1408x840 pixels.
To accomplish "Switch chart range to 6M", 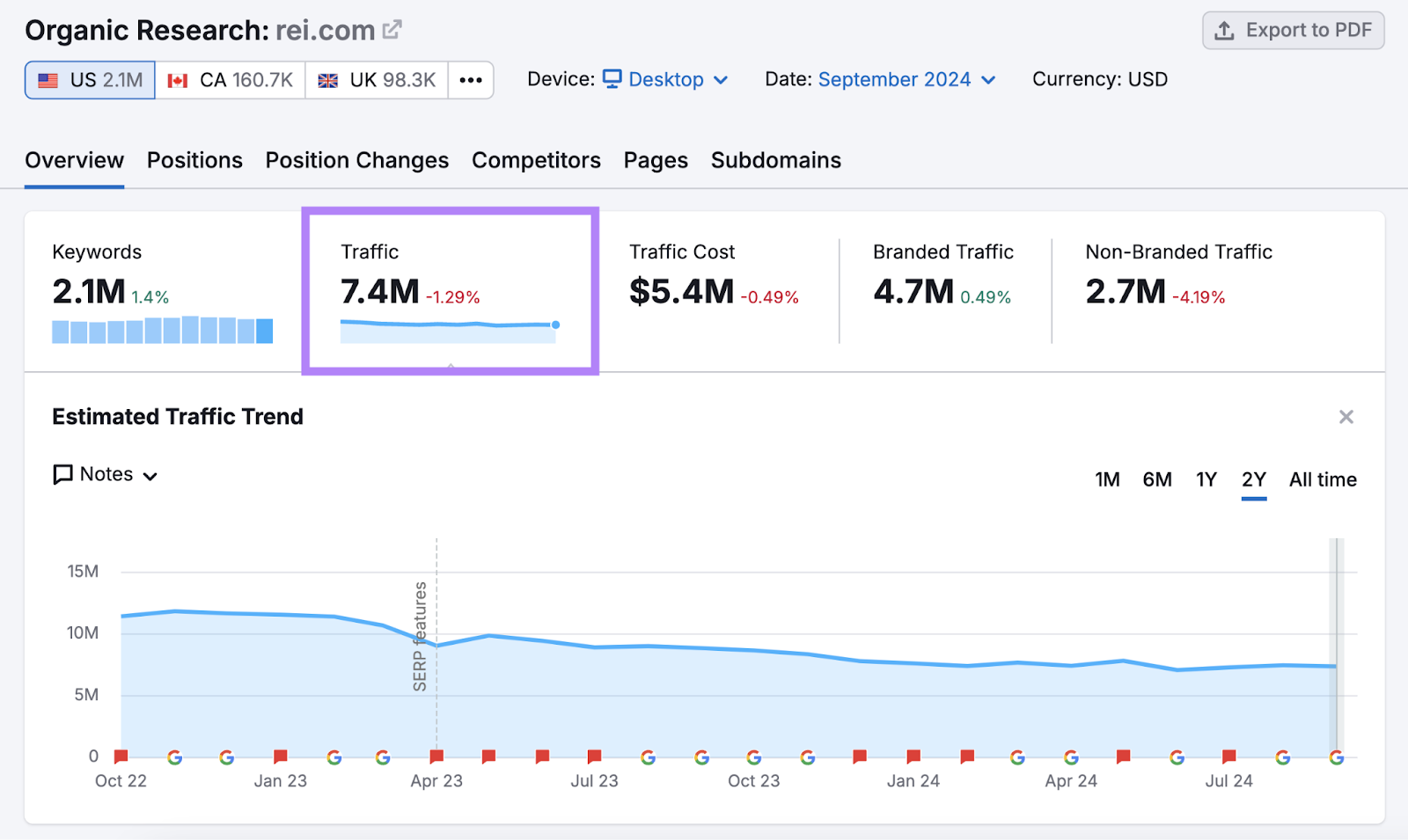I will tap(1157, 480).
